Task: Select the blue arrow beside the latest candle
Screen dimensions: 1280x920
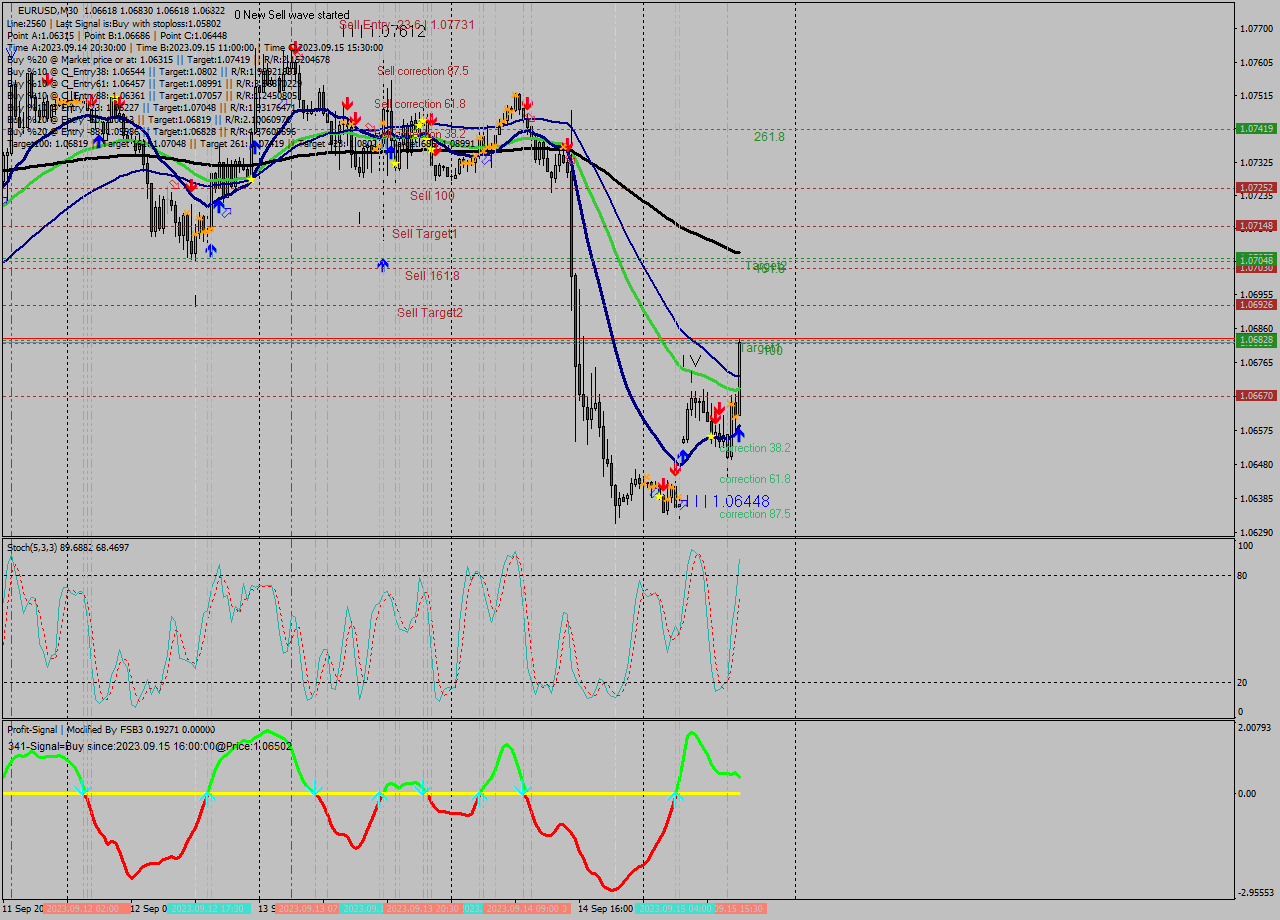Action: (740, 433)
